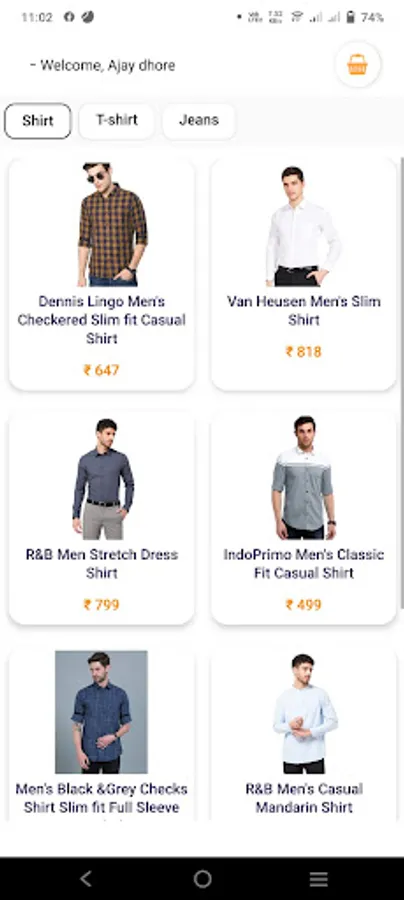Tap the ₹ 499 price on IndoPrimo card
The height and width of the screenshot is (900, 404).
click(x=304, y=604)
